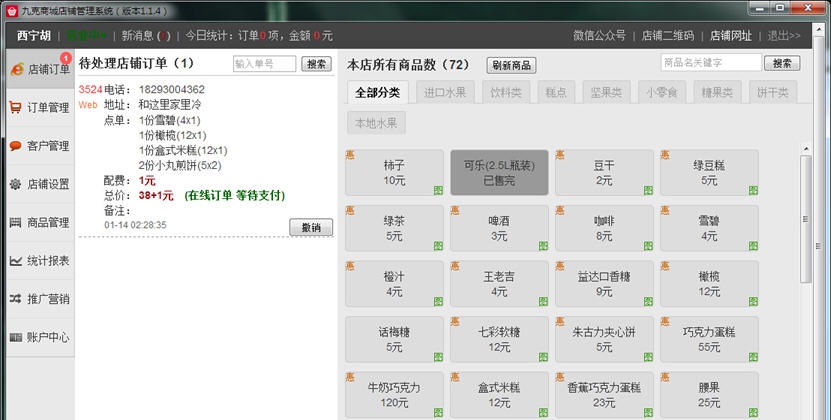Viewport: 831px width, 420px height.
Task: Click the 图 image icon on 七彩软糖 card
Action: [543, 357]
